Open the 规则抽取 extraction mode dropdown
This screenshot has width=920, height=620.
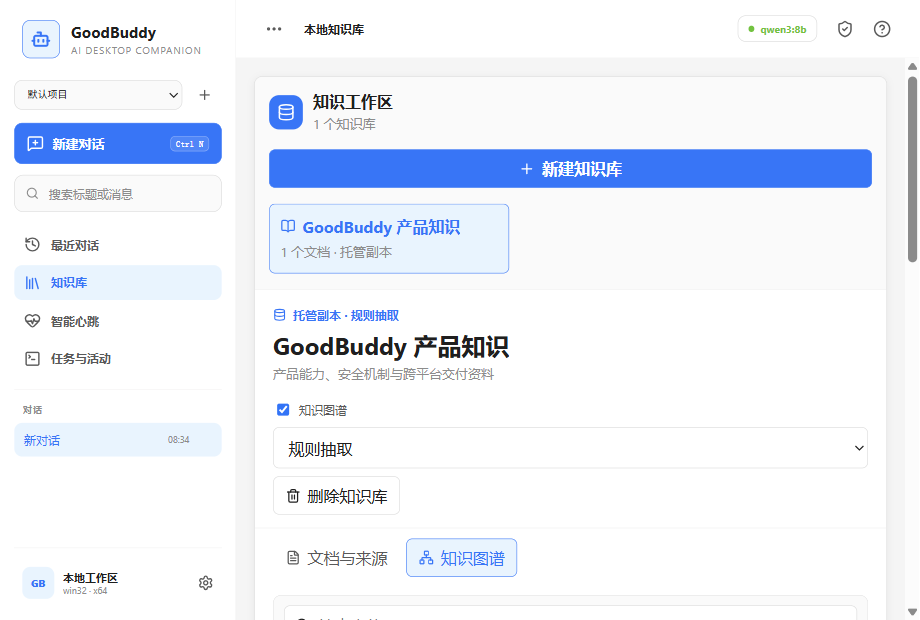coord(570,448)
